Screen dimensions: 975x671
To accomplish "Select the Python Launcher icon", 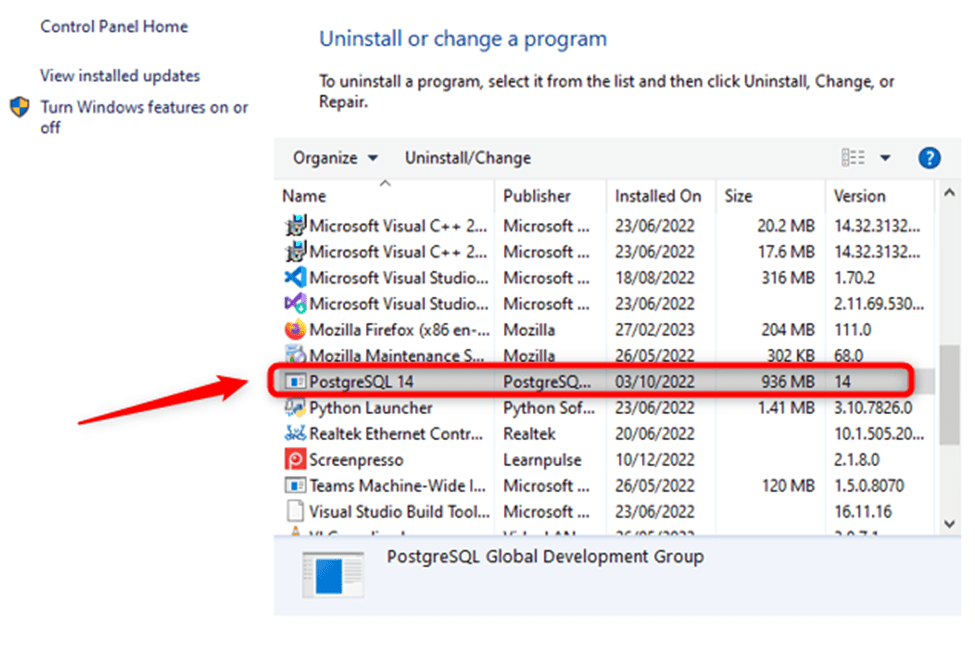I will coord(294,407).
